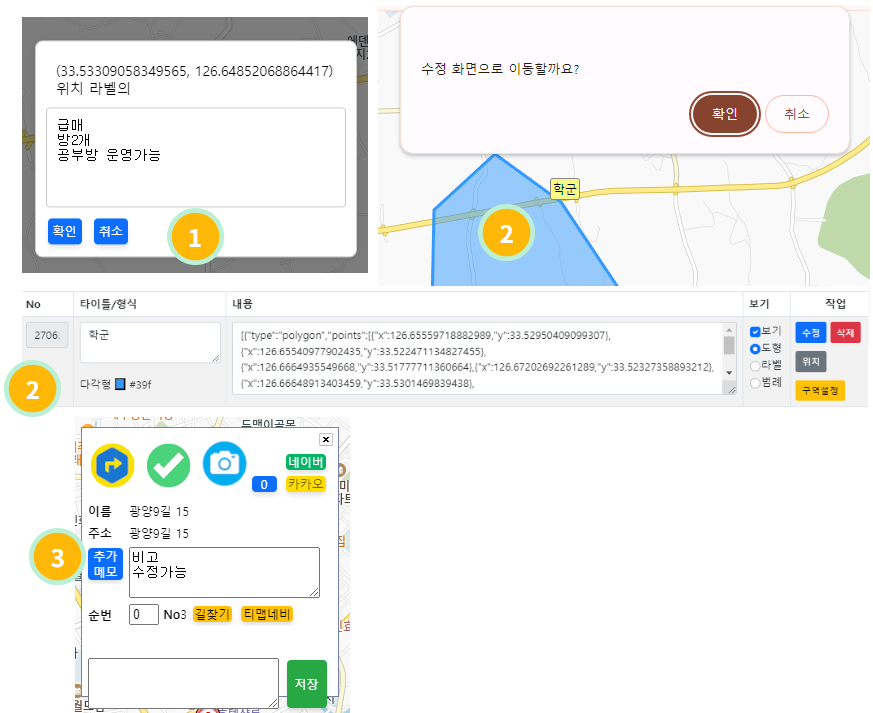Toggle the 보기 checkbox

(x=755, y=331)
